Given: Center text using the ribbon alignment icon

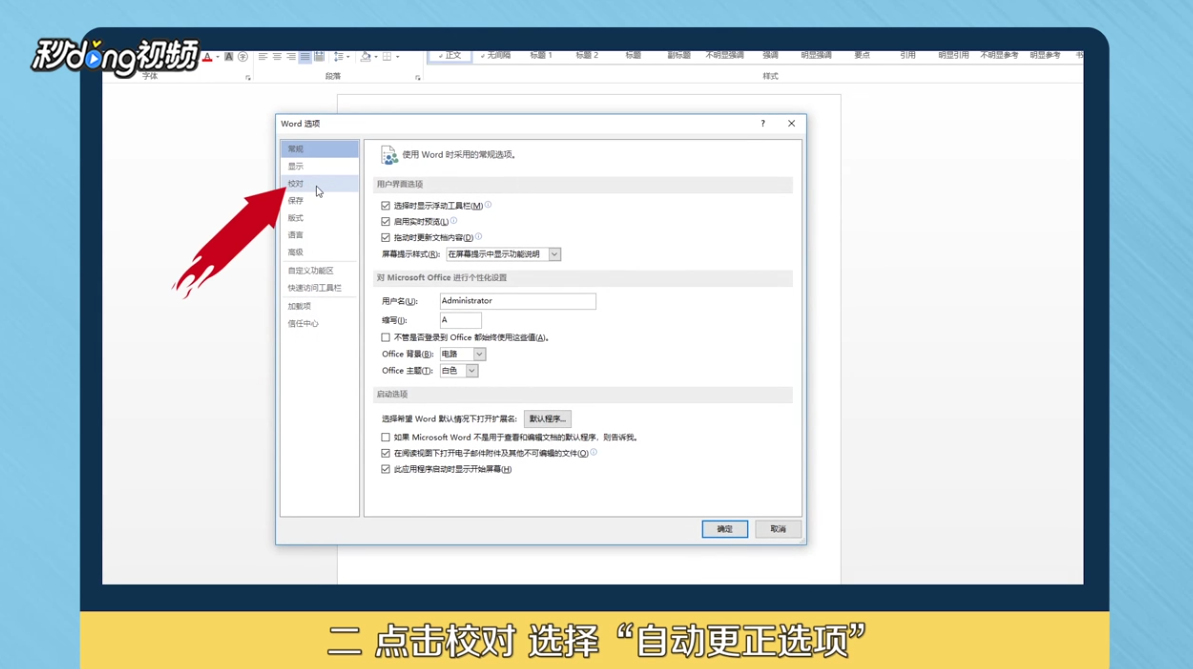Looking at the screenshot, I should coord(277,57).
